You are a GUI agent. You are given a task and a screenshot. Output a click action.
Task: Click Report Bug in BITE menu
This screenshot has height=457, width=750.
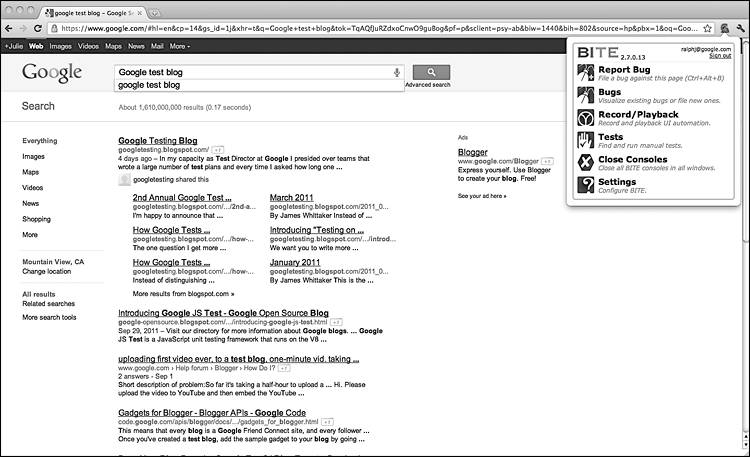click(x=624, y=69)
